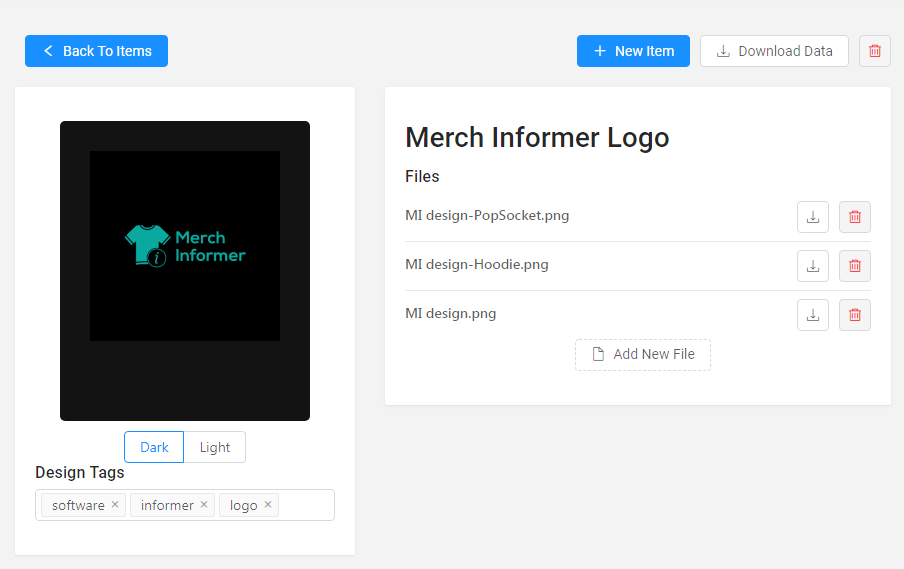Screen dimensions: 904x569
Task: Focus the Design Tags input field
Action: [x=306, y=505]
